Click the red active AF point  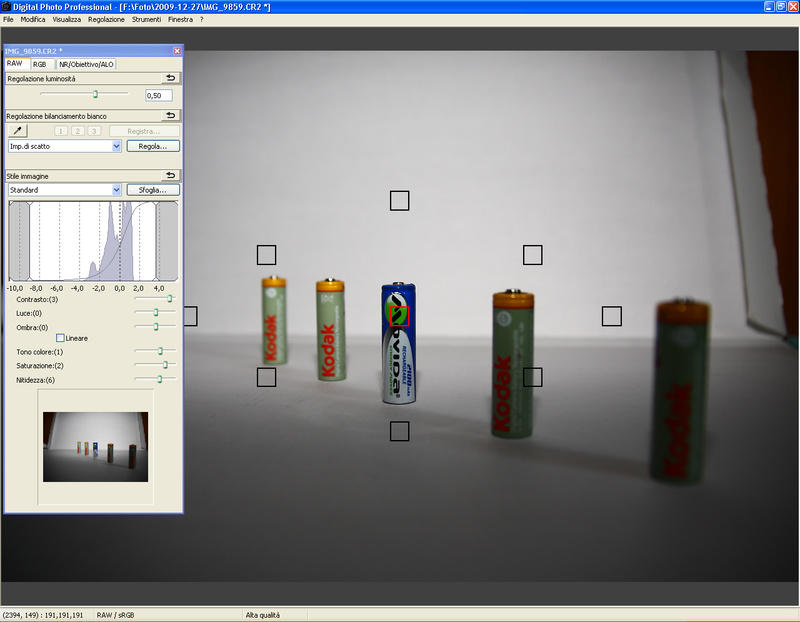tap(399, 316)
